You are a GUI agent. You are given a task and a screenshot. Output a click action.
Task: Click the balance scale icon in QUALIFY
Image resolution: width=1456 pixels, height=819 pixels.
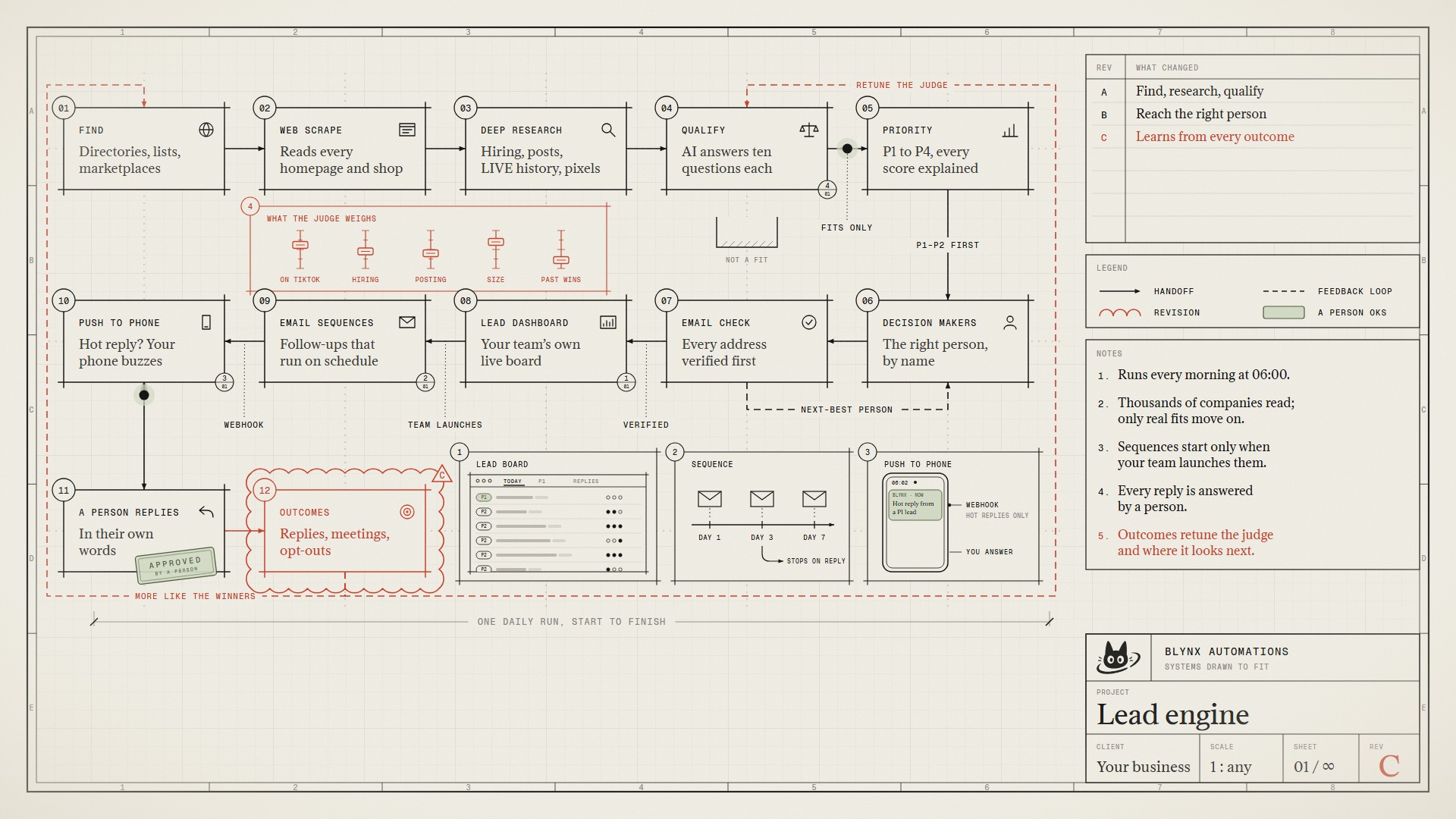(809, 130)
